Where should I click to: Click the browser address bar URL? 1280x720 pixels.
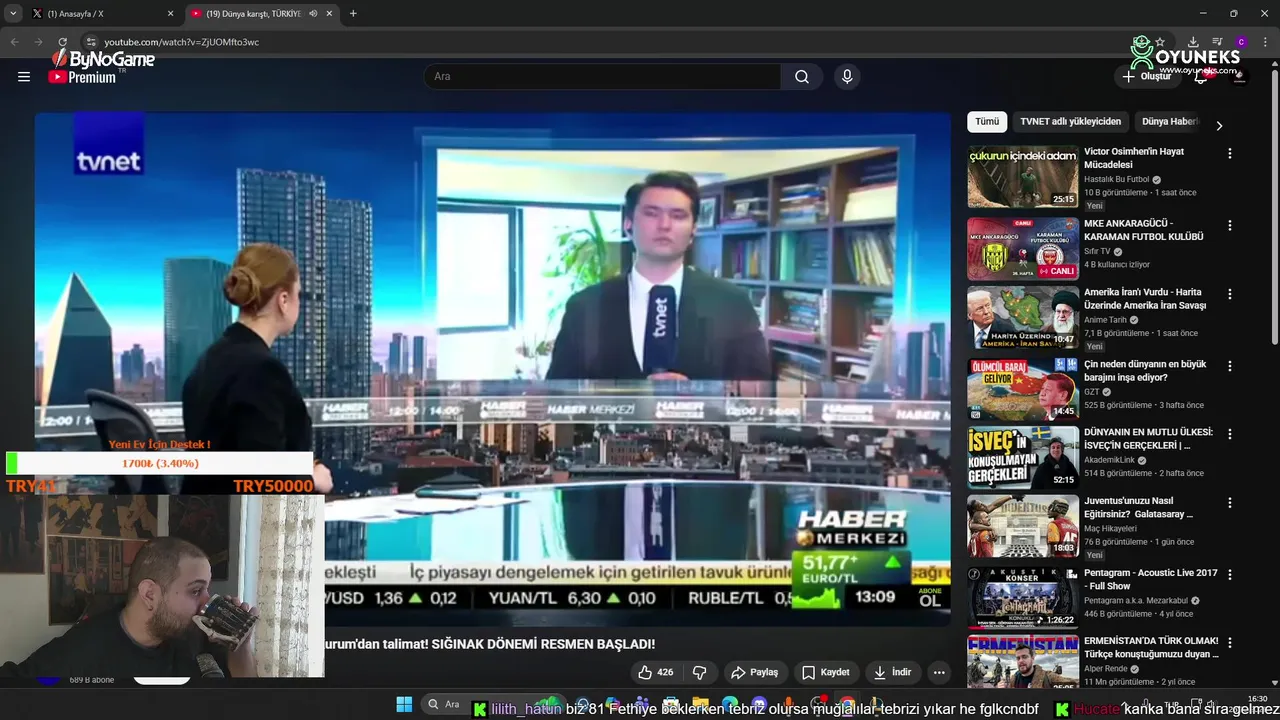point(182,42)
